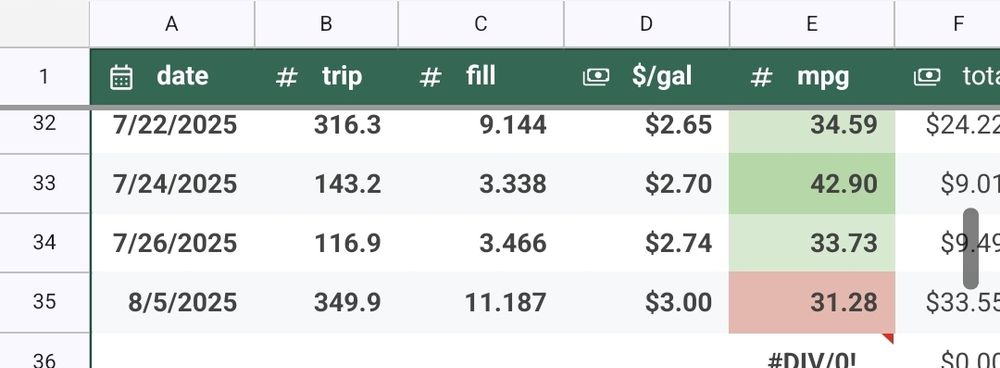The image size is (1000, 368).
Task: Select column A header
Action: 172,24
